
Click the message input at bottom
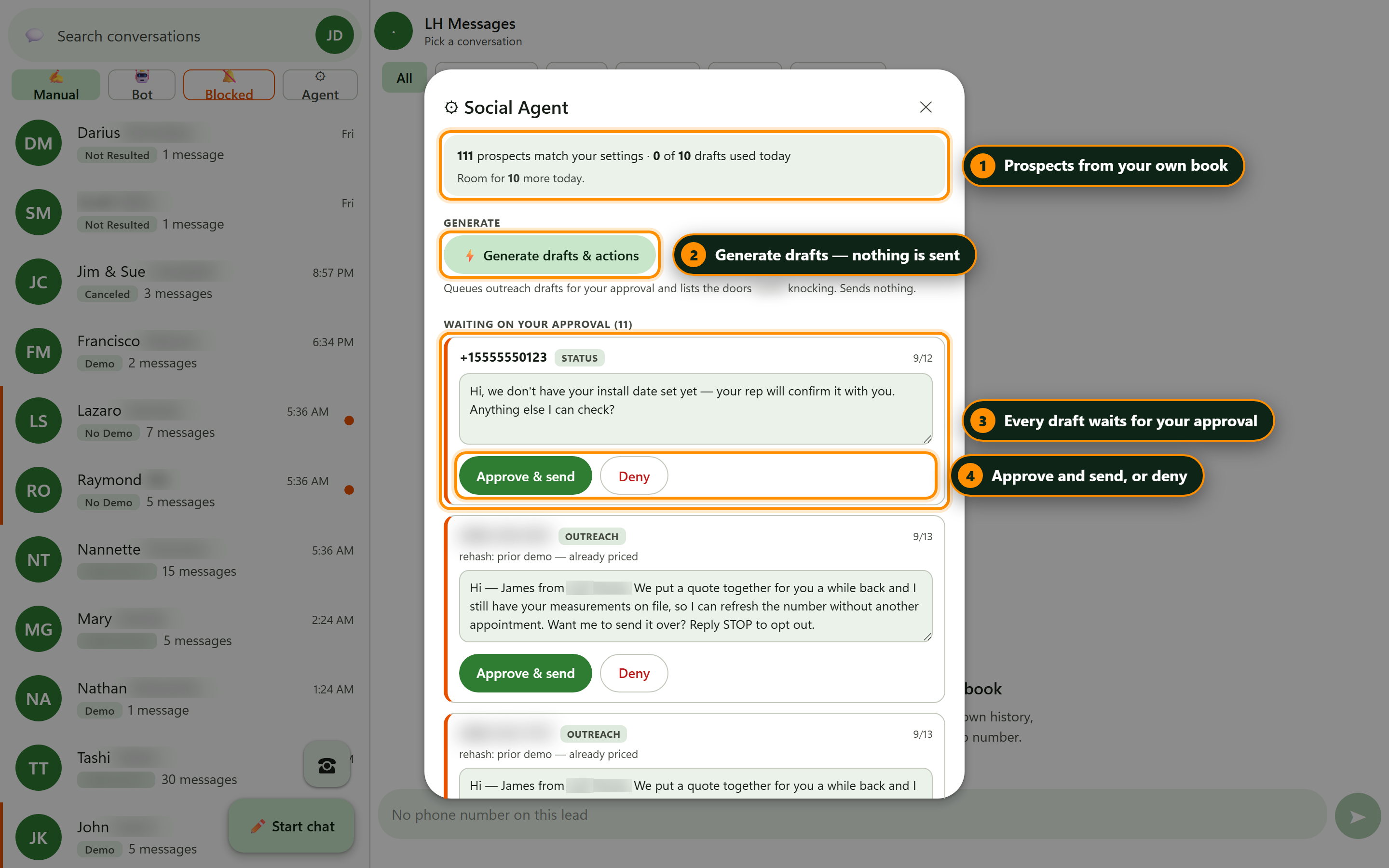tap(852, 814)
